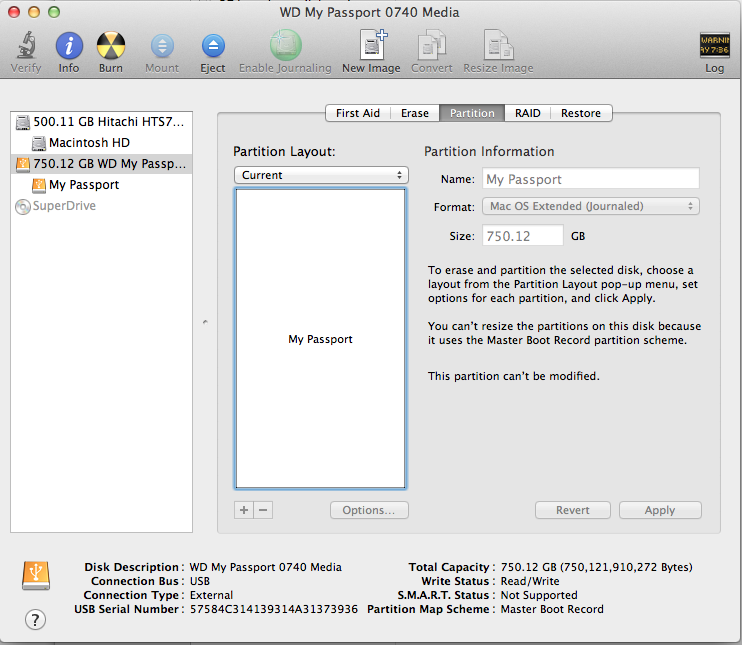The height and width of the screenshot is (645, 742).
Task: Click the Mount toolbar icon
Action: pyautogui.click(x=162, y=46)
